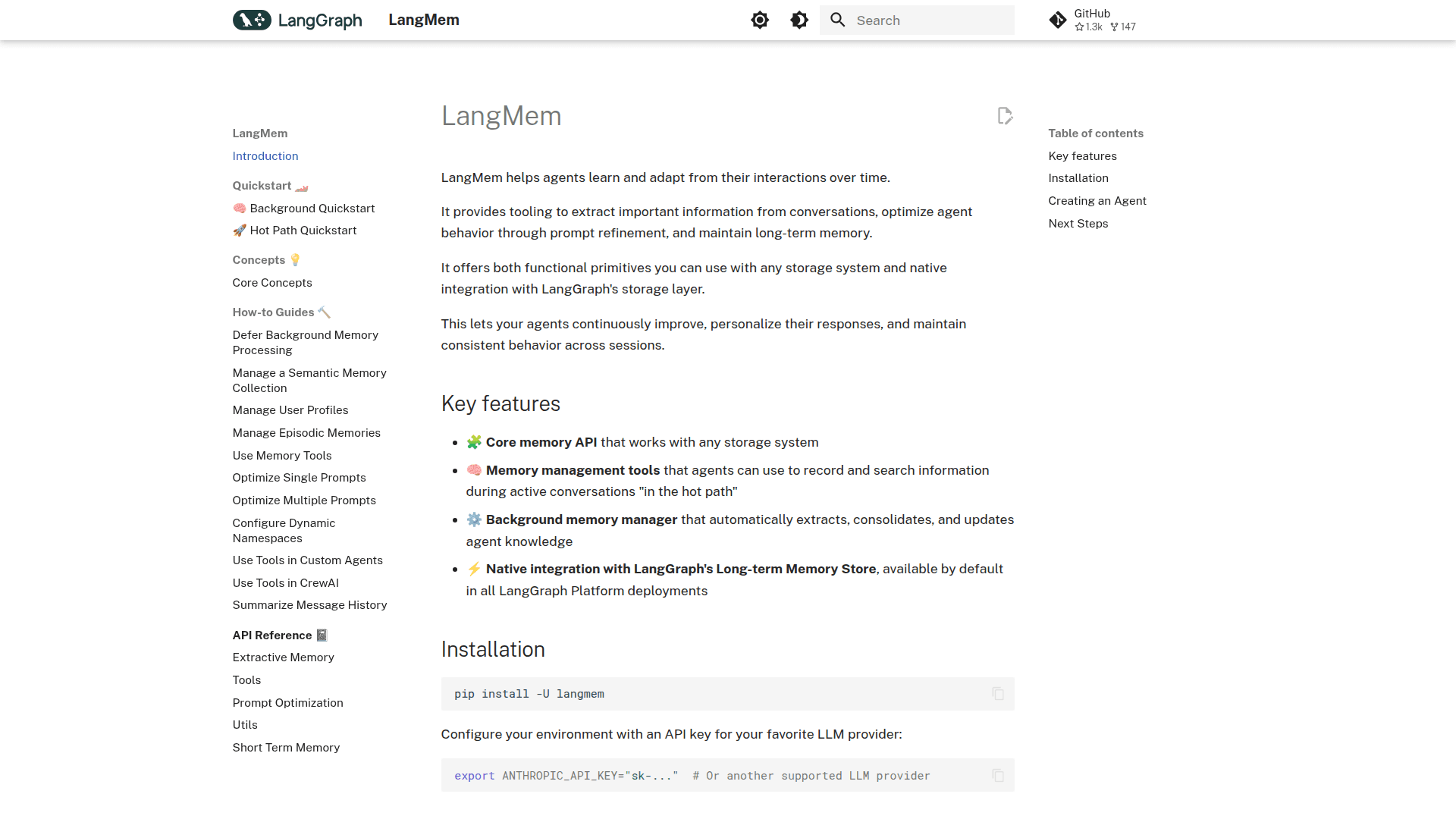Jump to Next Steps in contents

1078,224
